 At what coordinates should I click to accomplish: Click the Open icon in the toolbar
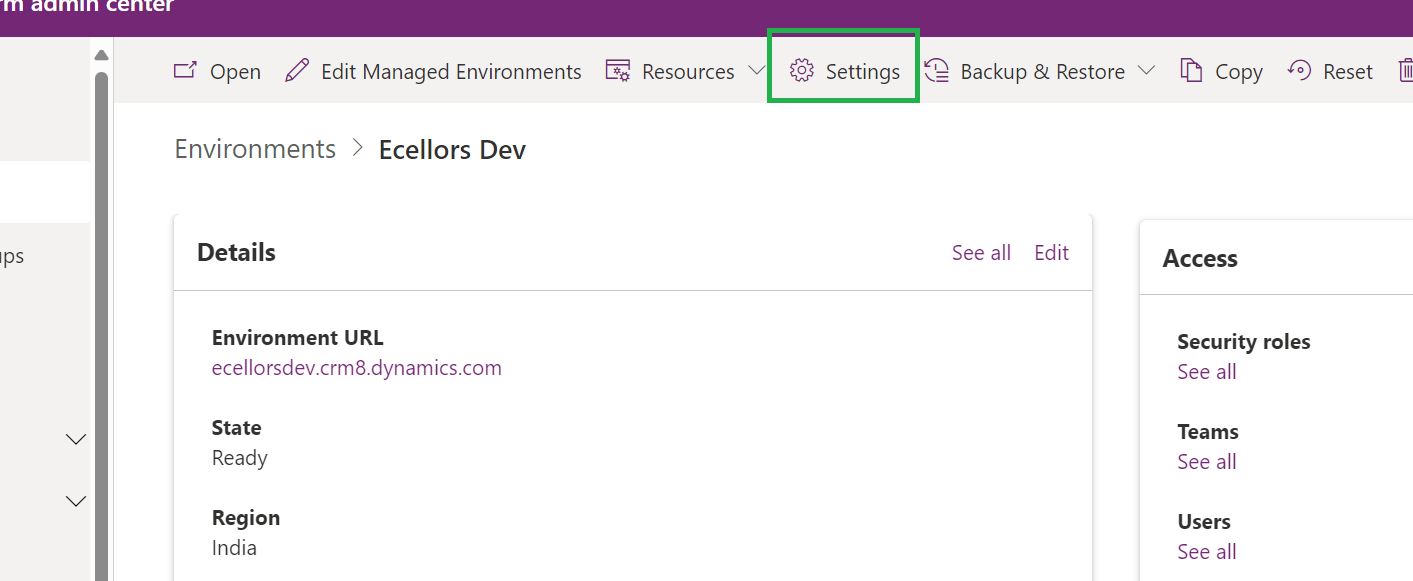185,71
